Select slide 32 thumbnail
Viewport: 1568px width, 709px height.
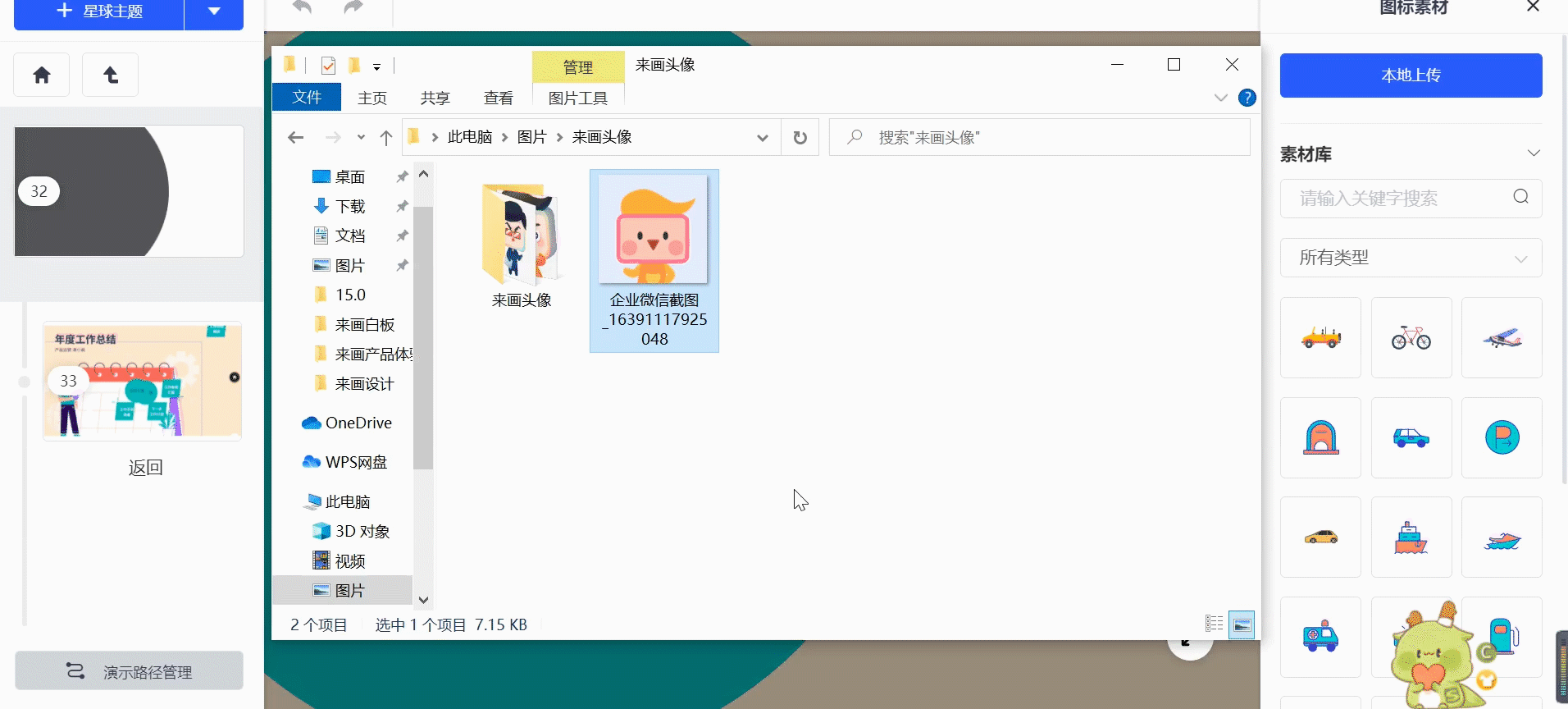[x=129, y=191]
